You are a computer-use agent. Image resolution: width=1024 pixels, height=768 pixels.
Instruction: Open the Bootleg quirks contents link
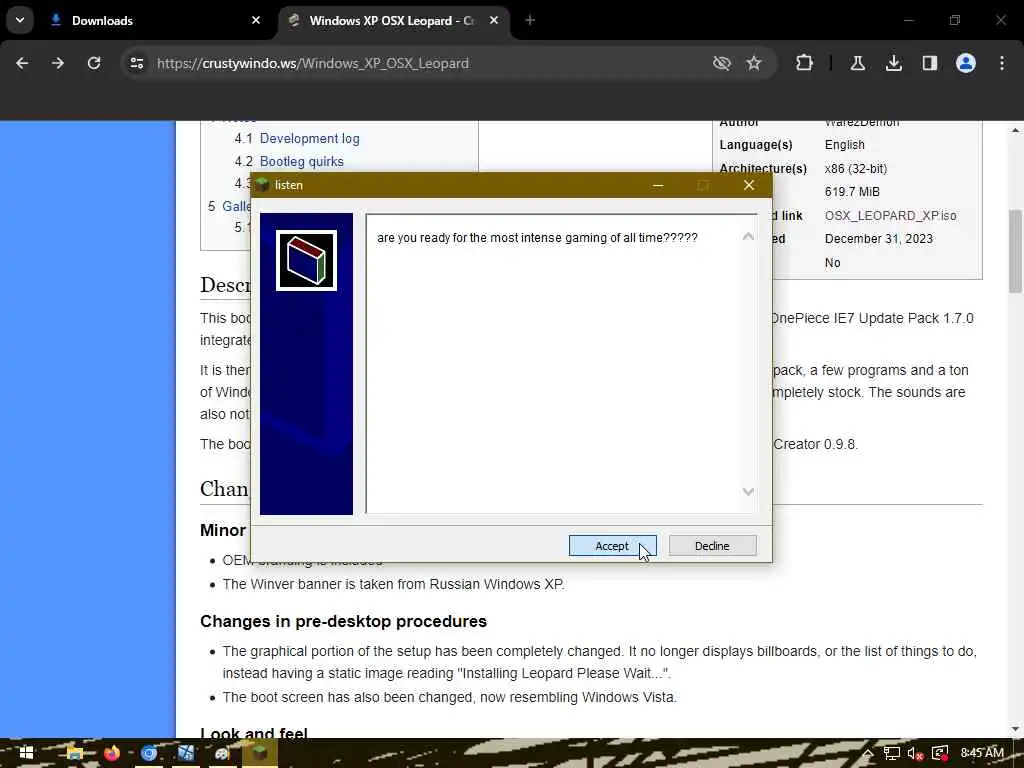coord(302,161)
